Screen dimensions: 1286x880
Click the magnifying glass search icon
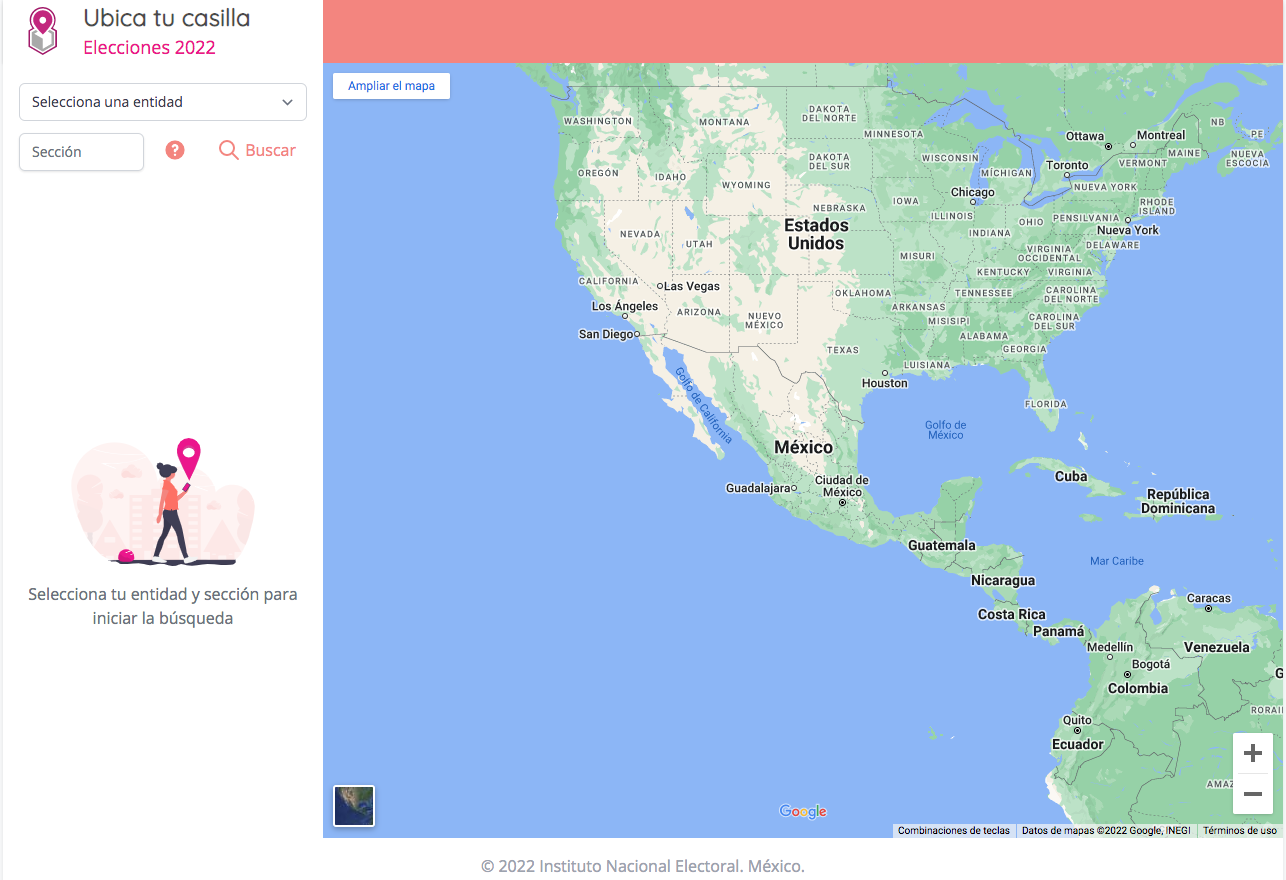pos(229,150)
